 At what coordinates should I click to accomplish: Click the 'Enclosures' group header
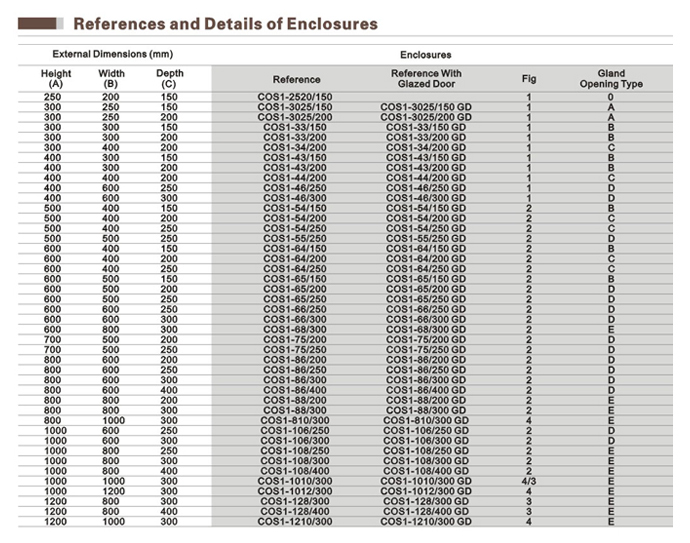[x=425, y=54]
